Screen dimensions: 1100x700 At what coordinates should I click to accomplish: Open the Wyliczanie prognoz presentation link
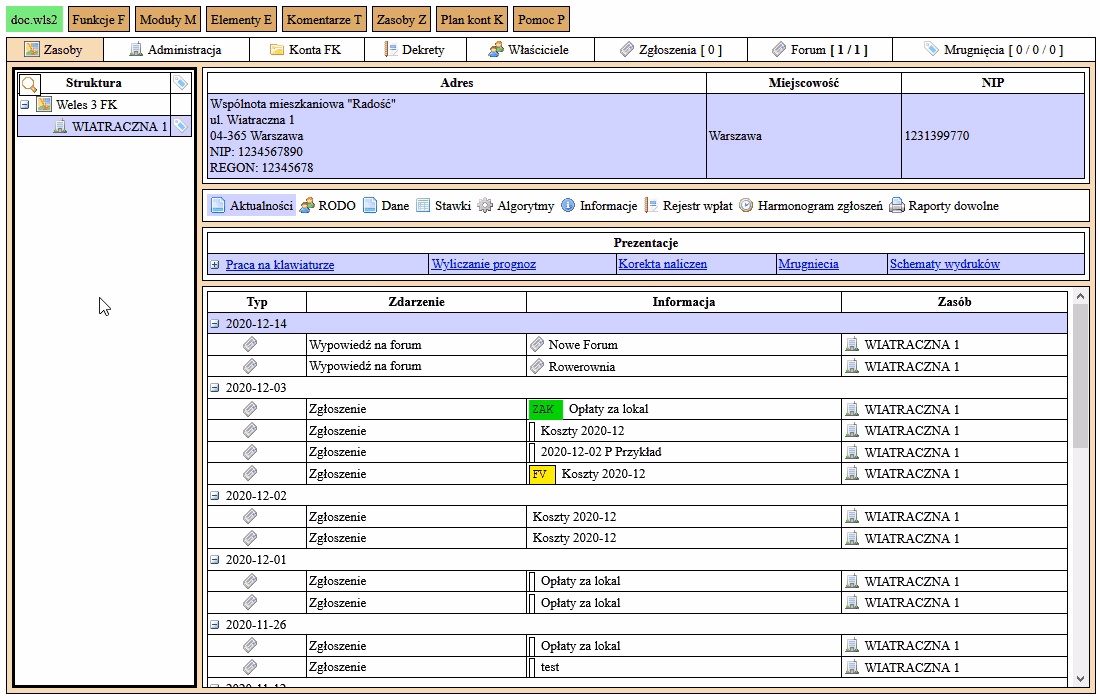coord(483,264)
